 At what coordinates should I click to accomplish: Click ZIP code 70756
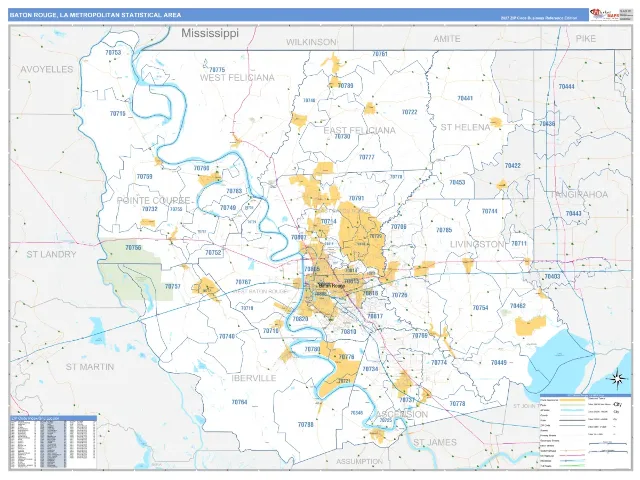pyautogui.click(x=133, y=248)
